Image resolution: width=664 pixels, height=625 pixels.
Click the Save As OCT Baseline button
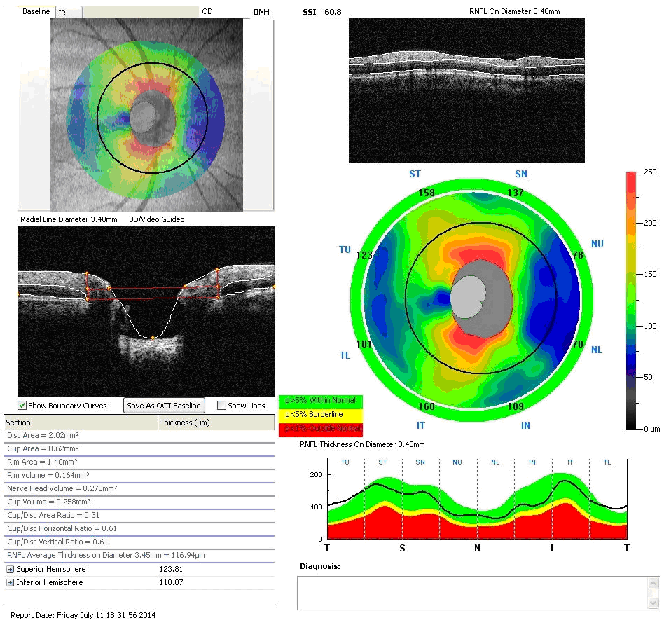tap(164, 405)
